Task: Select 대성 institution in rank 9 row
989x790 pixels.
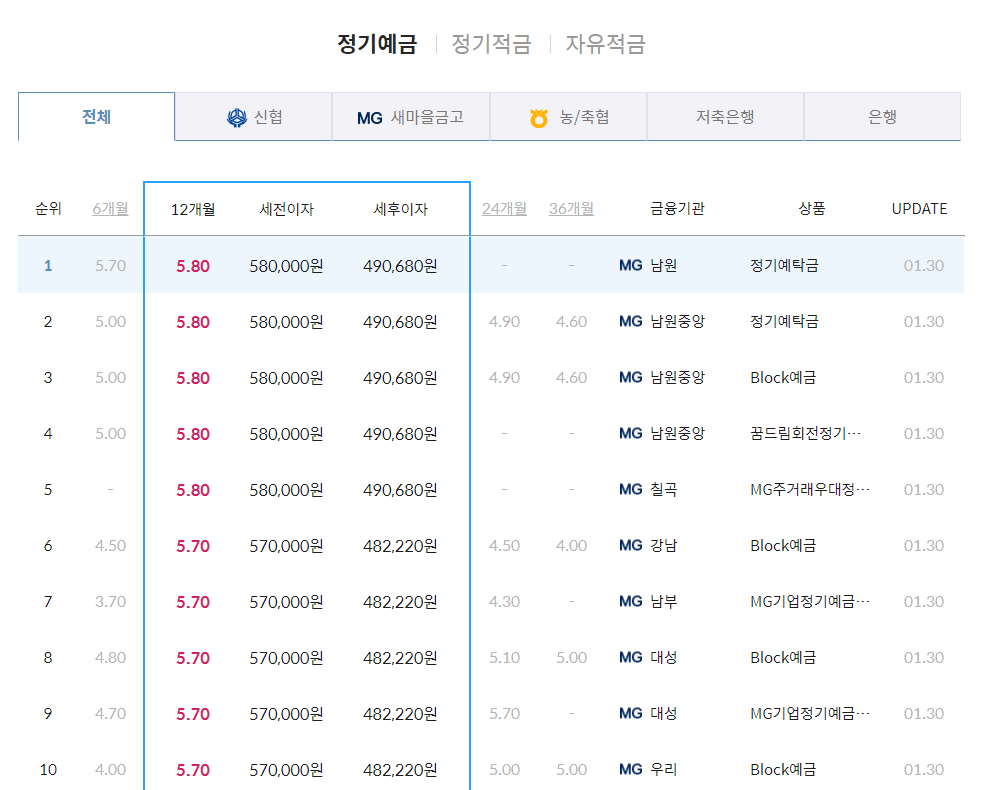Action: (664, 713)
